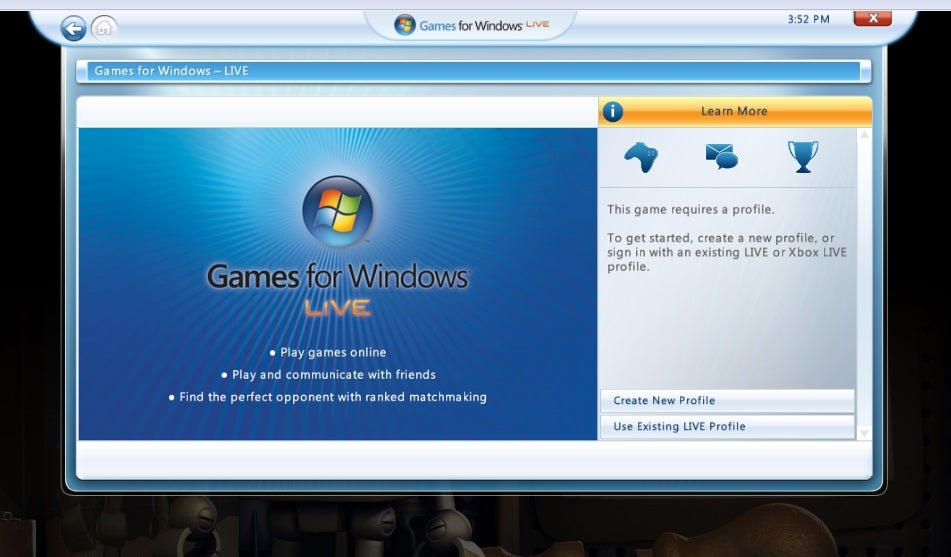Click 'Find the perfect opponent' bullet text
This screenshot has height=557, width=951.
tap(328, 397)
